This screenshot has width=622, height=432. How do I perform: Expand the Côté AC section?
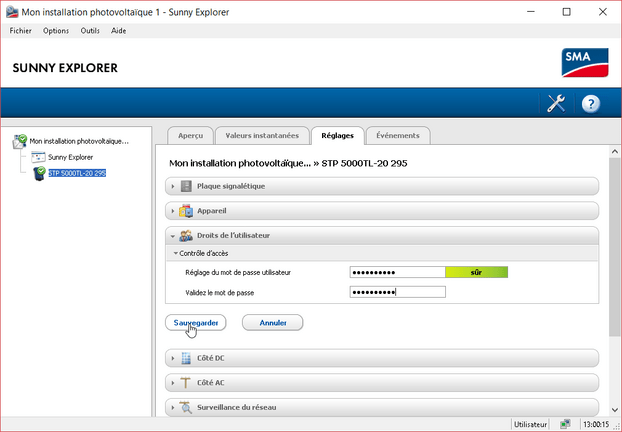click(x=173, y=383)
